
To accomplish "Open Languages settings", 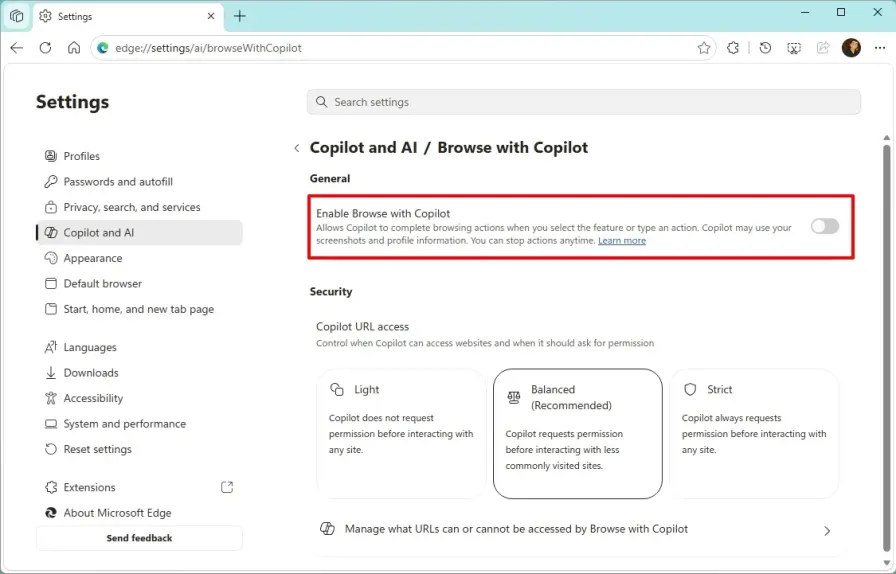I will click(139, 347).
